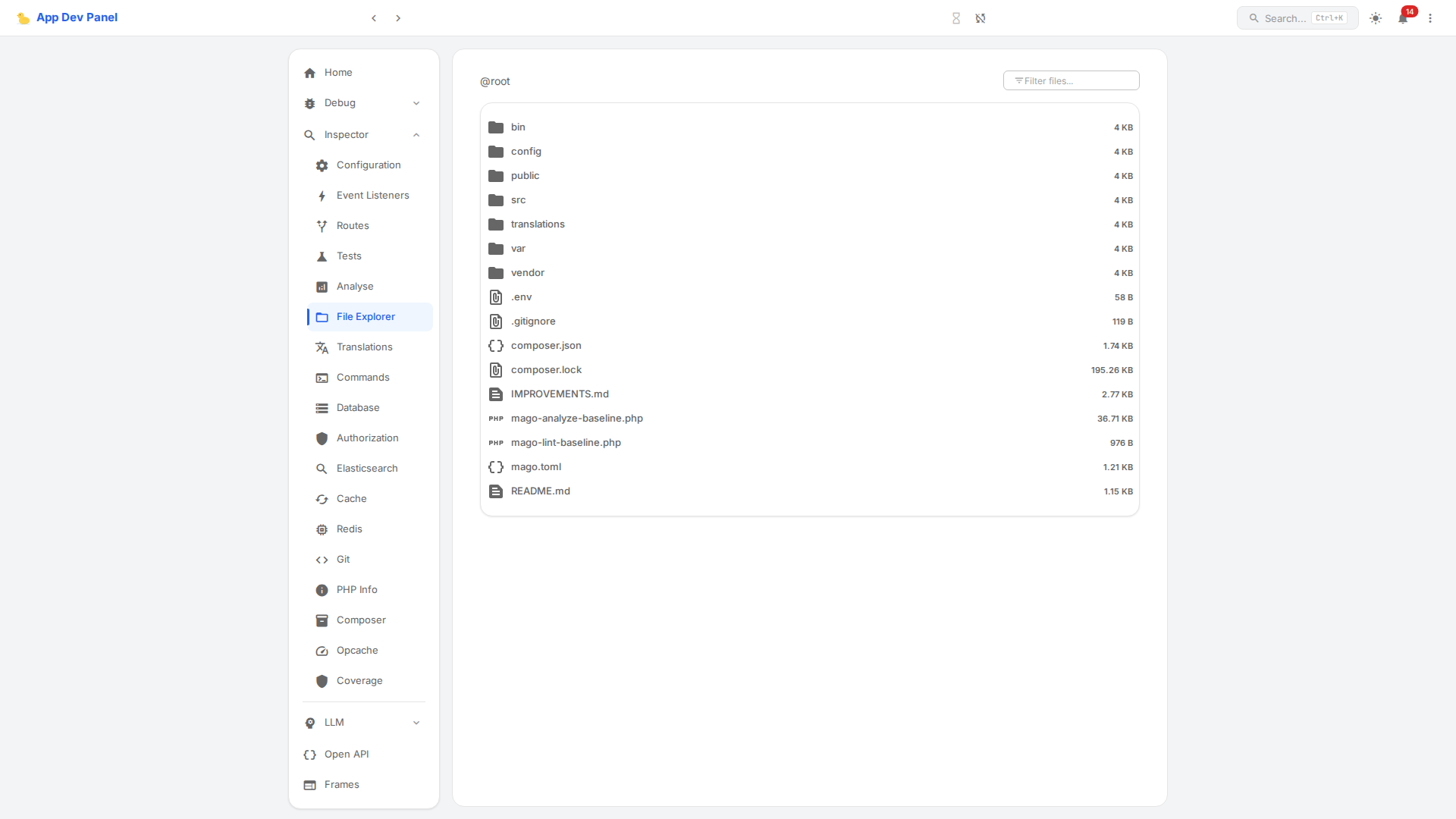The image size is (1456, 819).
Task: Open the src folder
Action: tap(518, 199)
